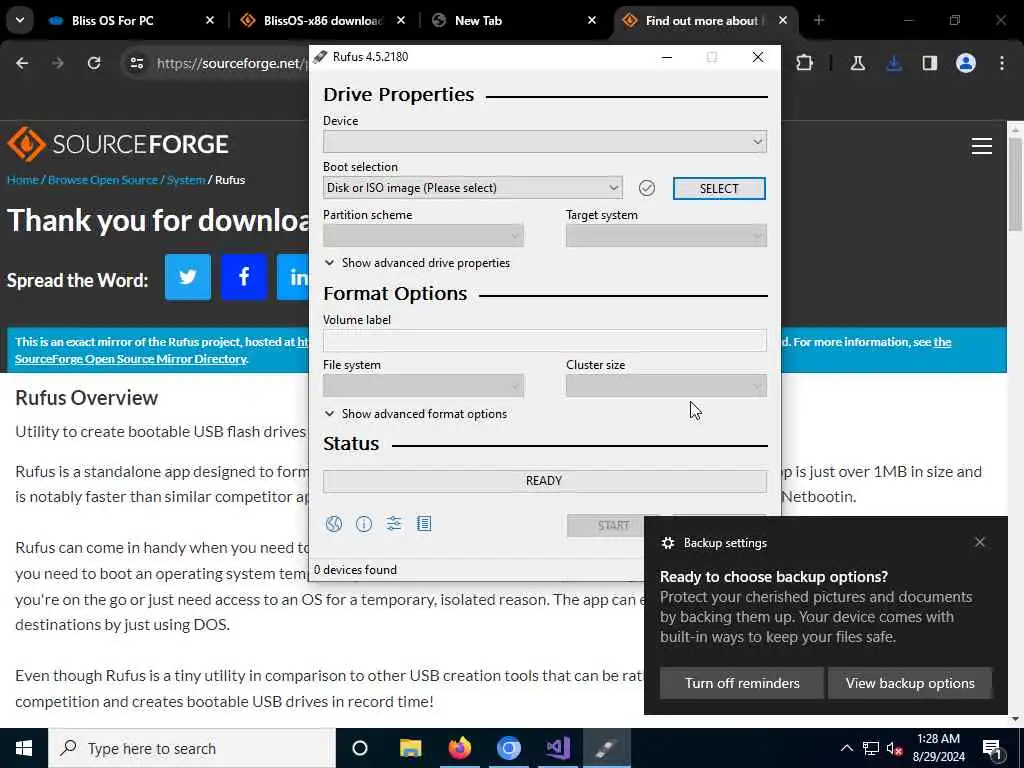1024x768 pixels.
Task: Close the Bliss OS For PC tab
Action: (x=210, y=20)
